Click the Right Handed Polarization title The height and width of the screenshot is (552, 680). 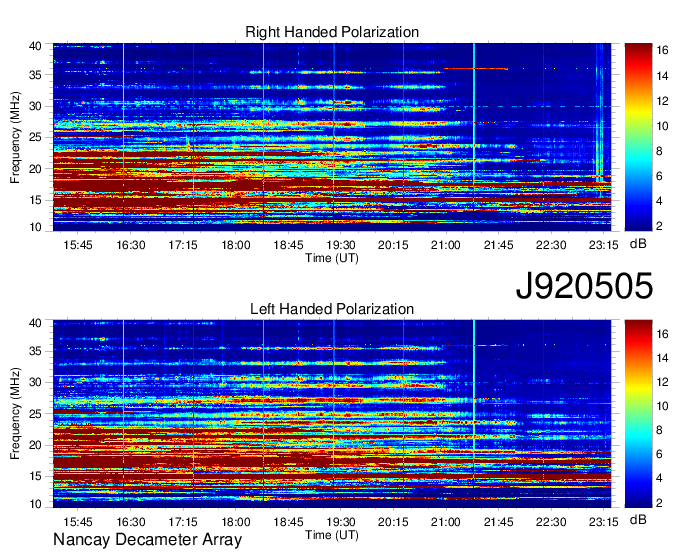tap(332, 32)
